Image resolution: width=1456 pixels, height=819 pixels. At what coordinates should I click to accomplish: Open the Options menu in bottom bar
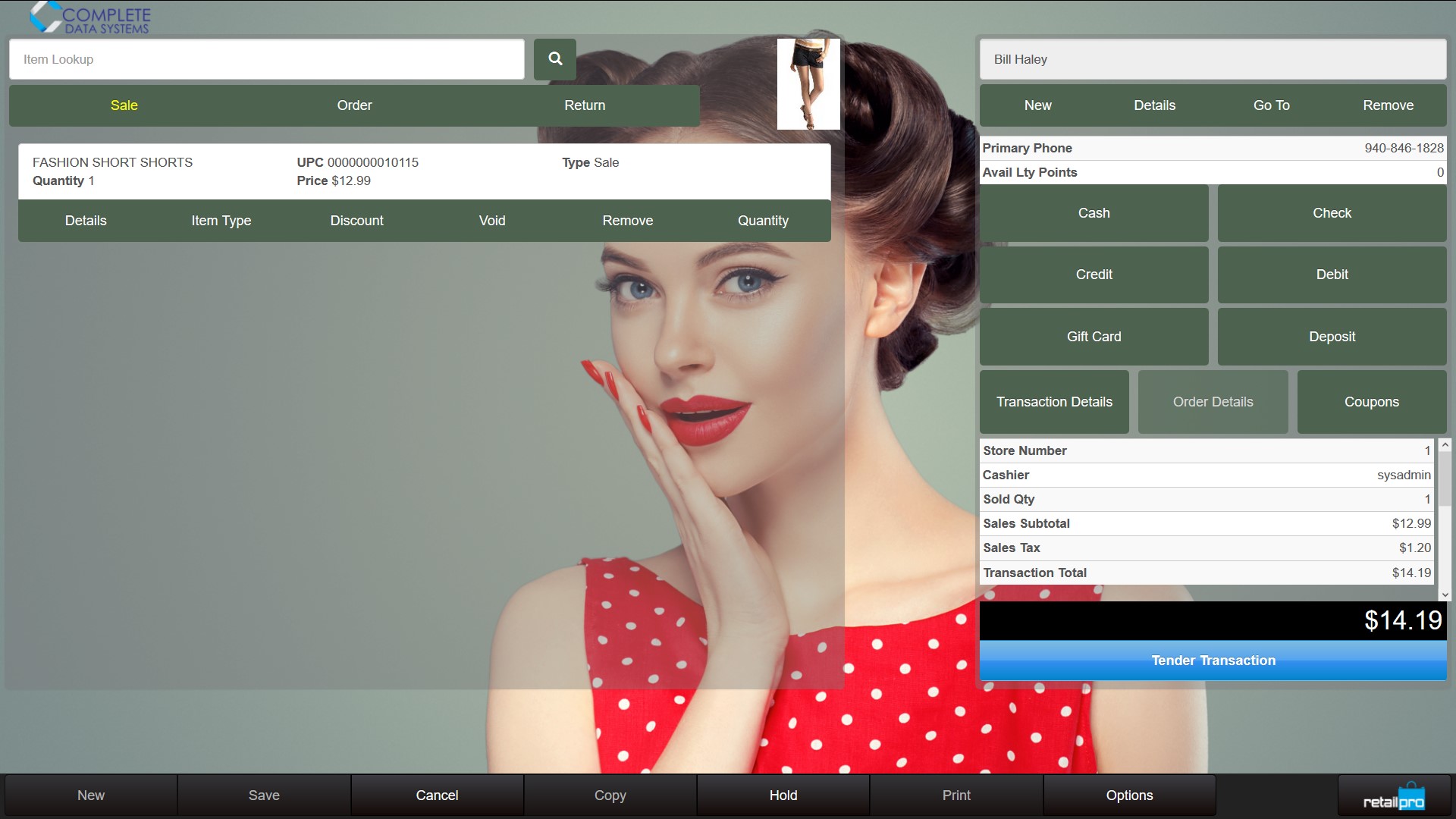(x=1129, y=795)
